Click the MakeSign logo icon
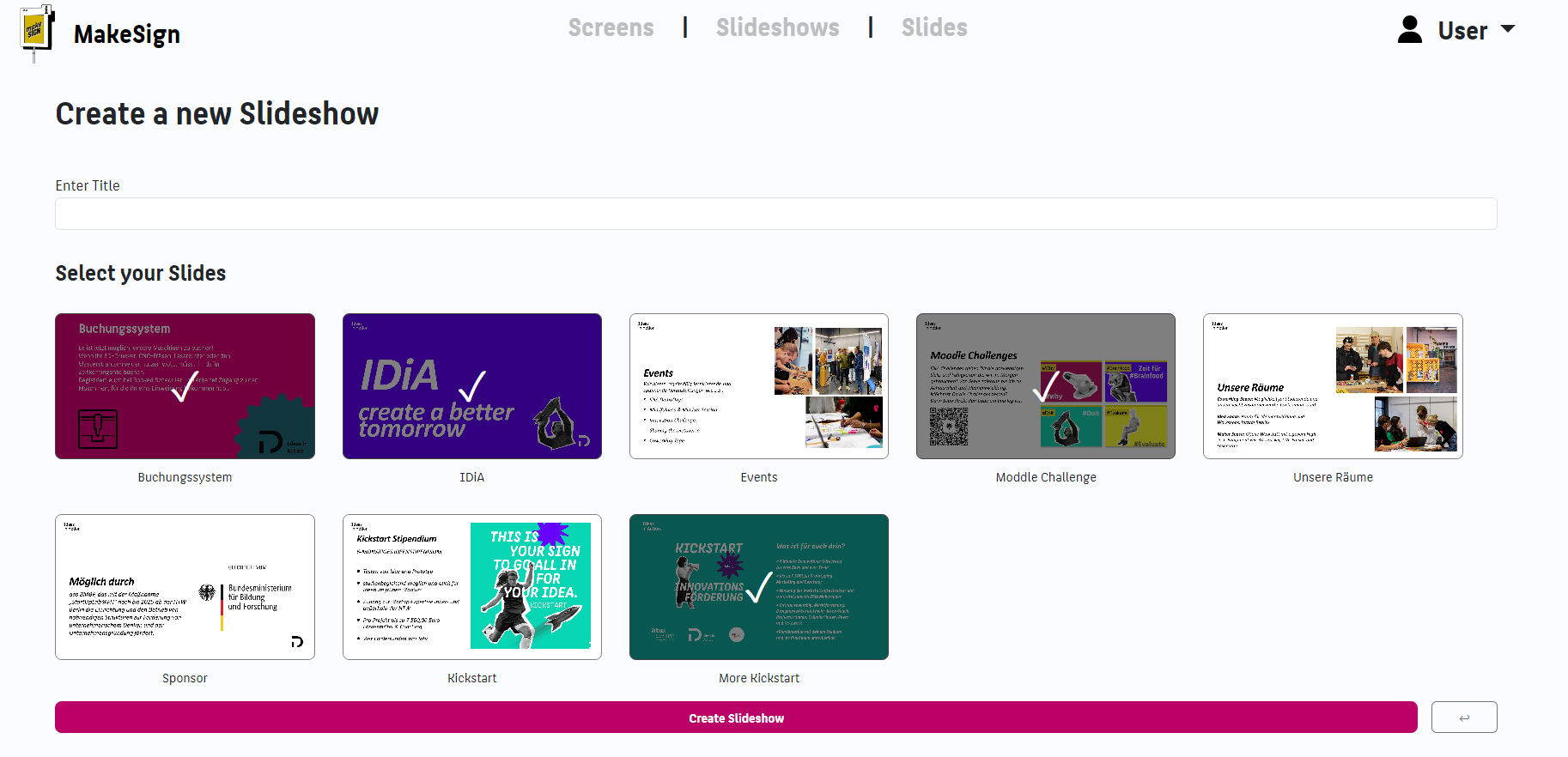Screen dimensions: 1568x757 [x=37, y=33]
